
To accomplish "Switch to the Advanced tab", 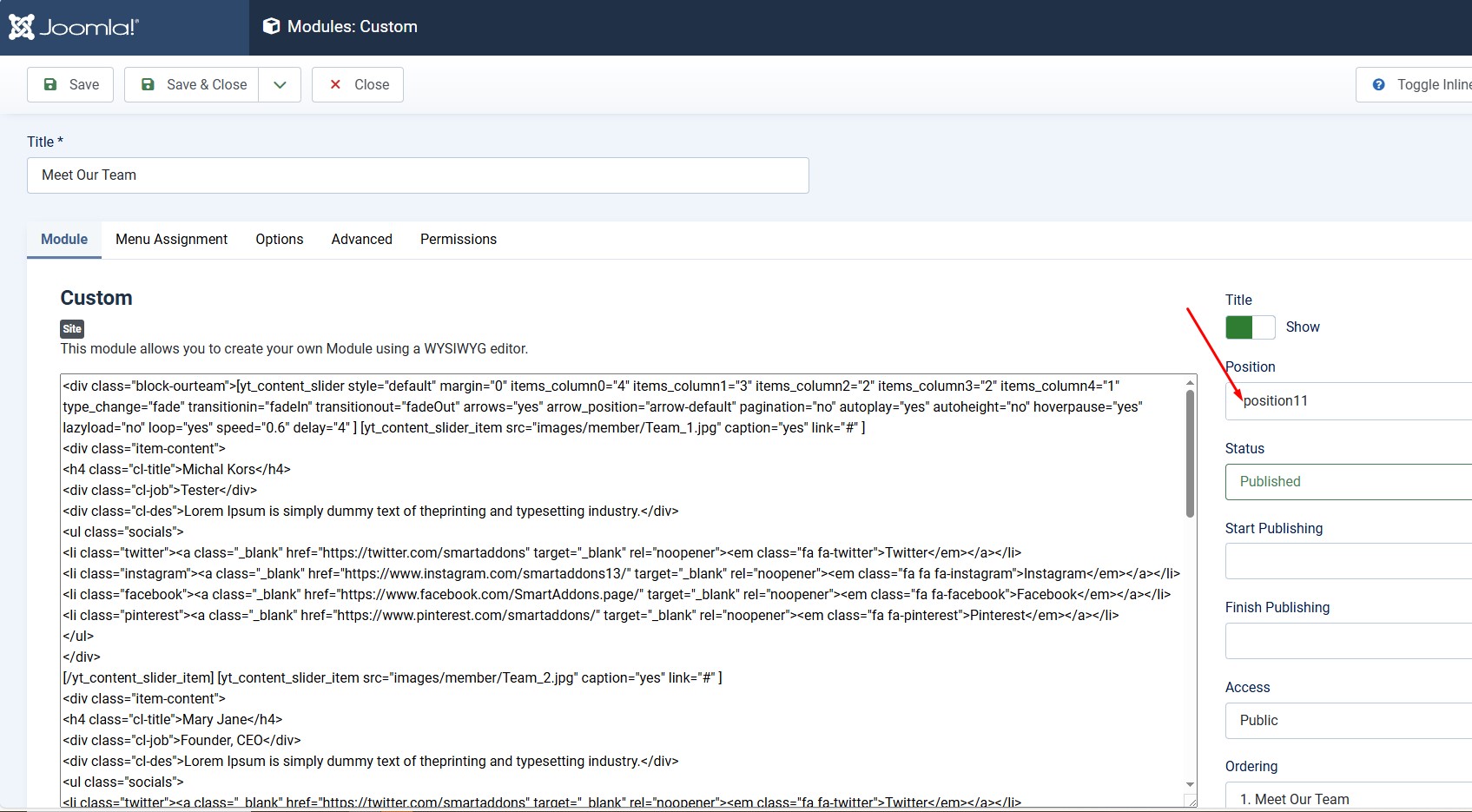I will (x=361, y=240).
